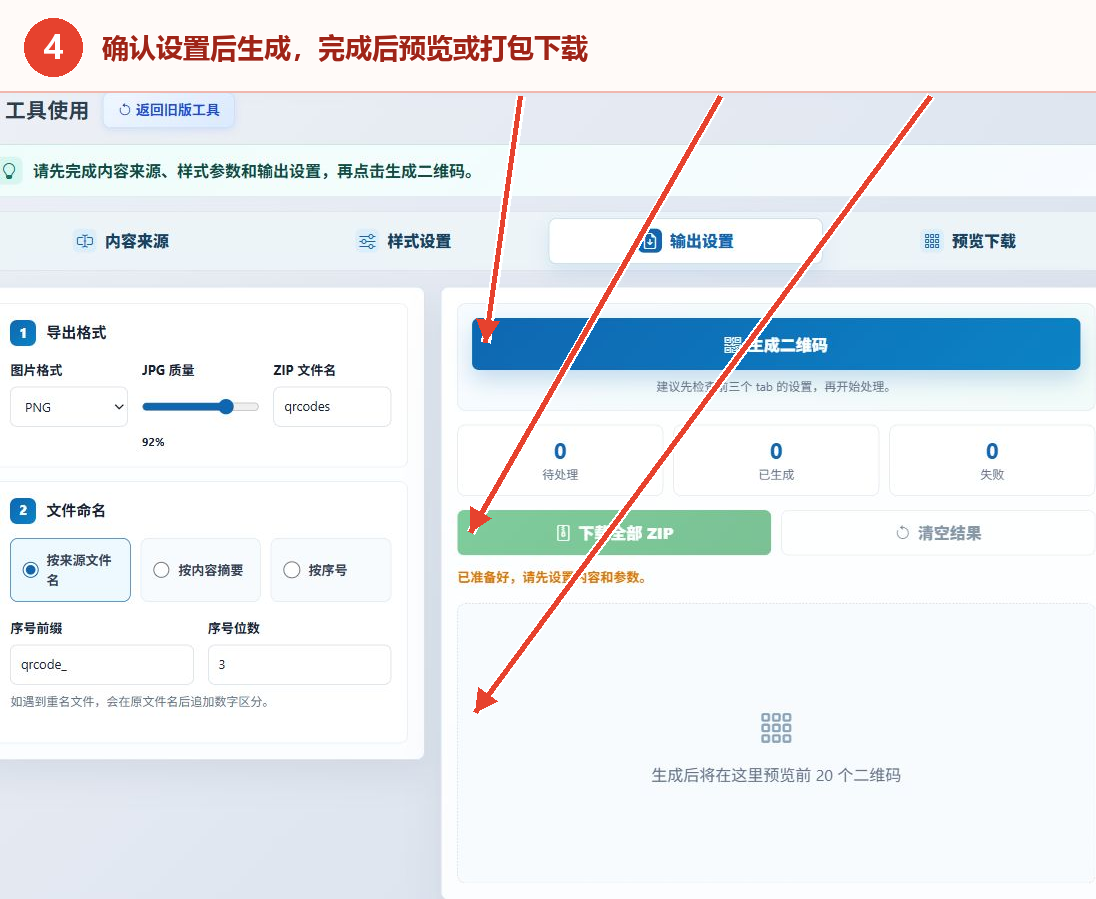
Task: Click the grid placeholder icon in preview area
Action: (776, 728)
